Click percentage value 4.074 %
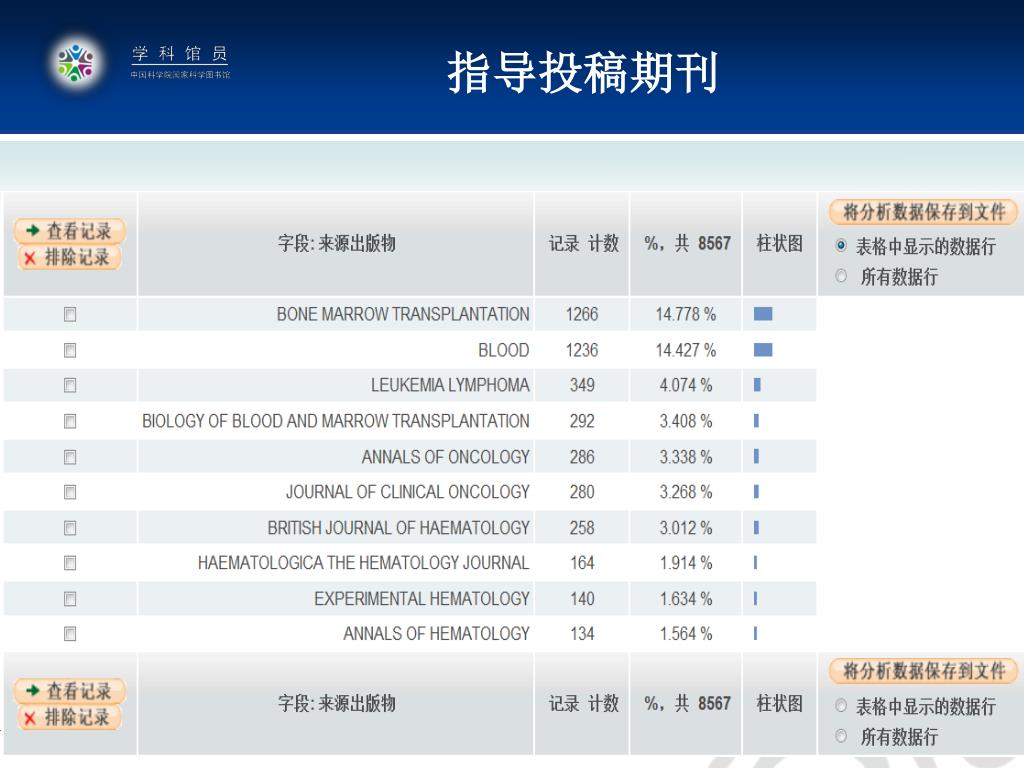The height and width of the screenshot is (768, 1024). [x=686, y=385]
